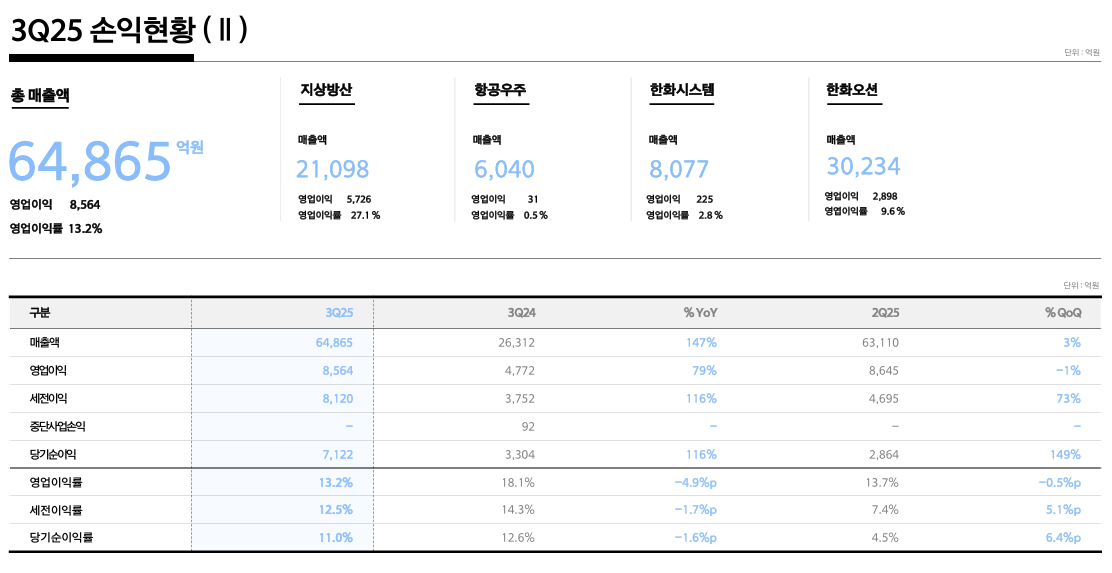
Task: Select the 3Q24 세전이익률 cell 14.3%
Action: (x=518, y=510)
